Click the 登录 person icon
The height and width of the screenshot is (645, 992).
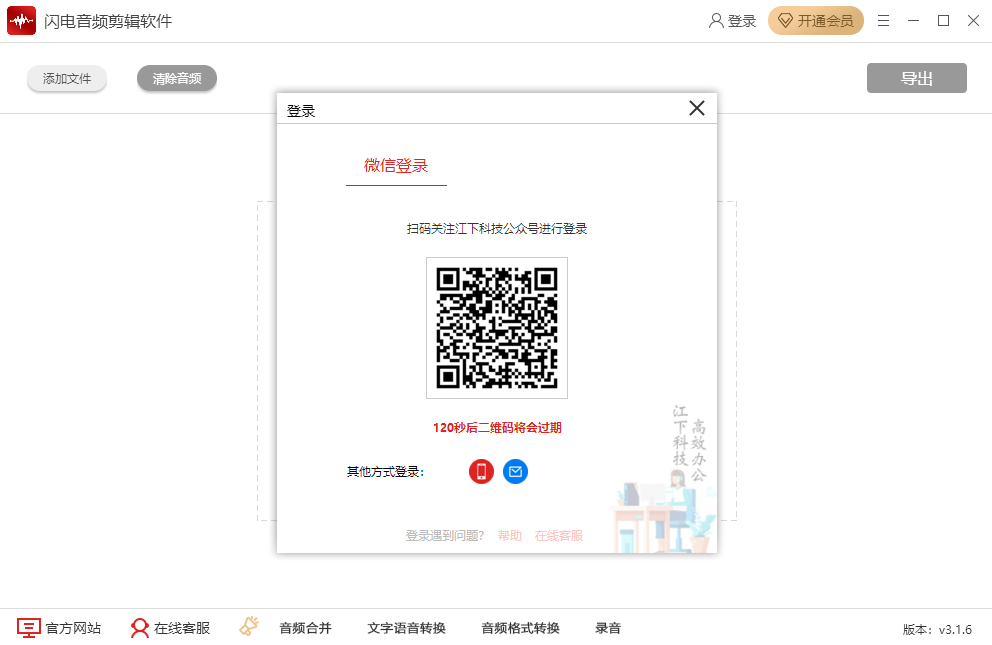click(x=716, y=20)
